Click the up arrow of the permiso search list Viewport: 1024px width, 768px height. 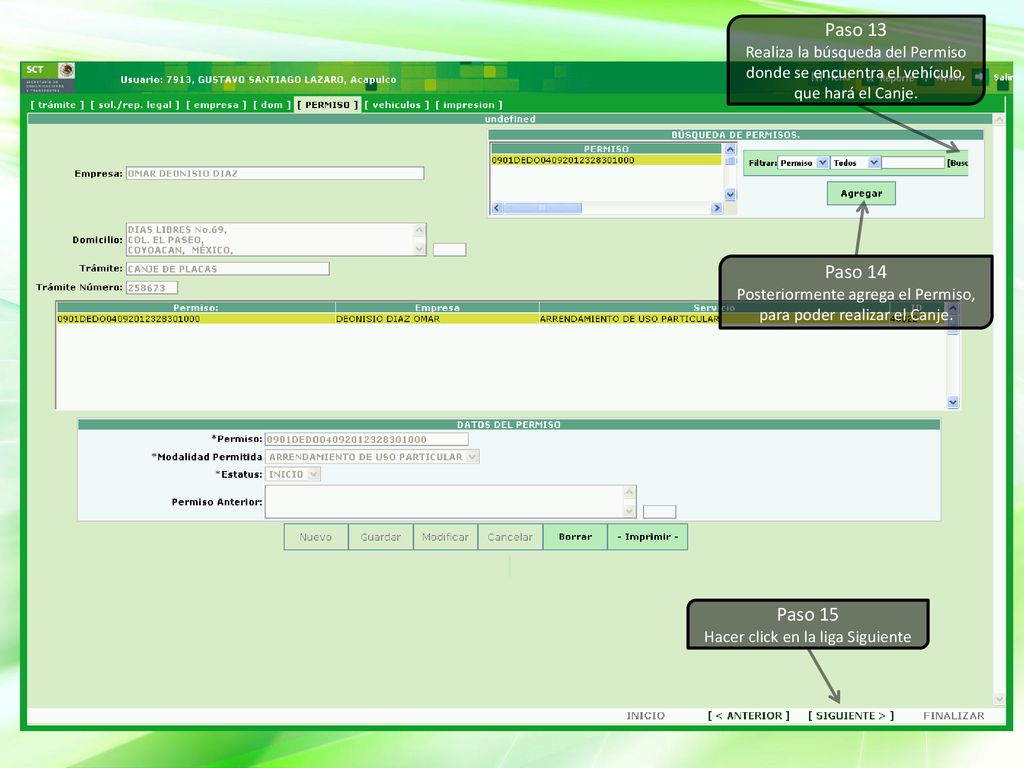pyautogui.click(x=730, y=150)
